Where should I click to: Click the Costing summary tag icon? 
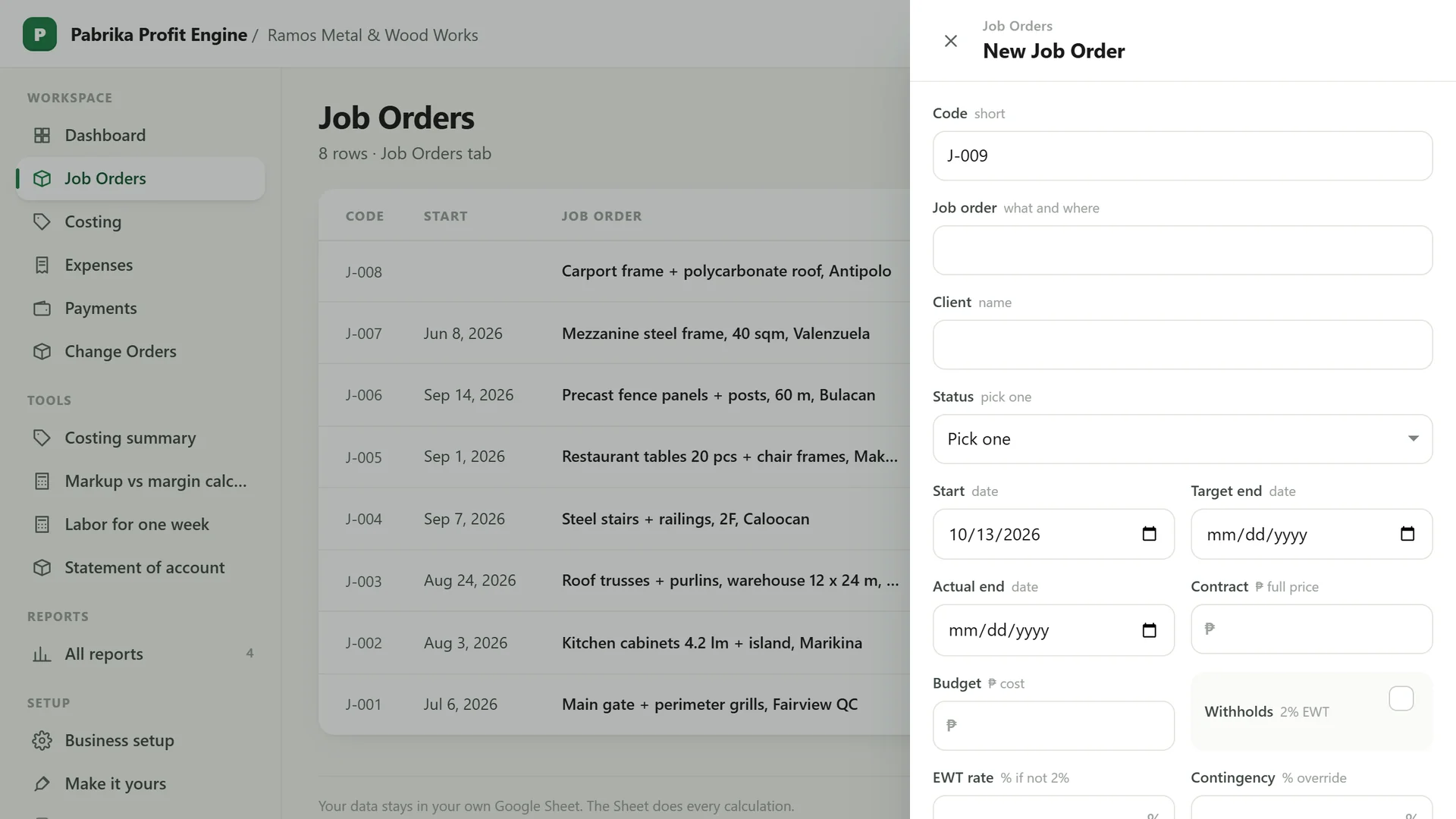[x=42, y=438]
